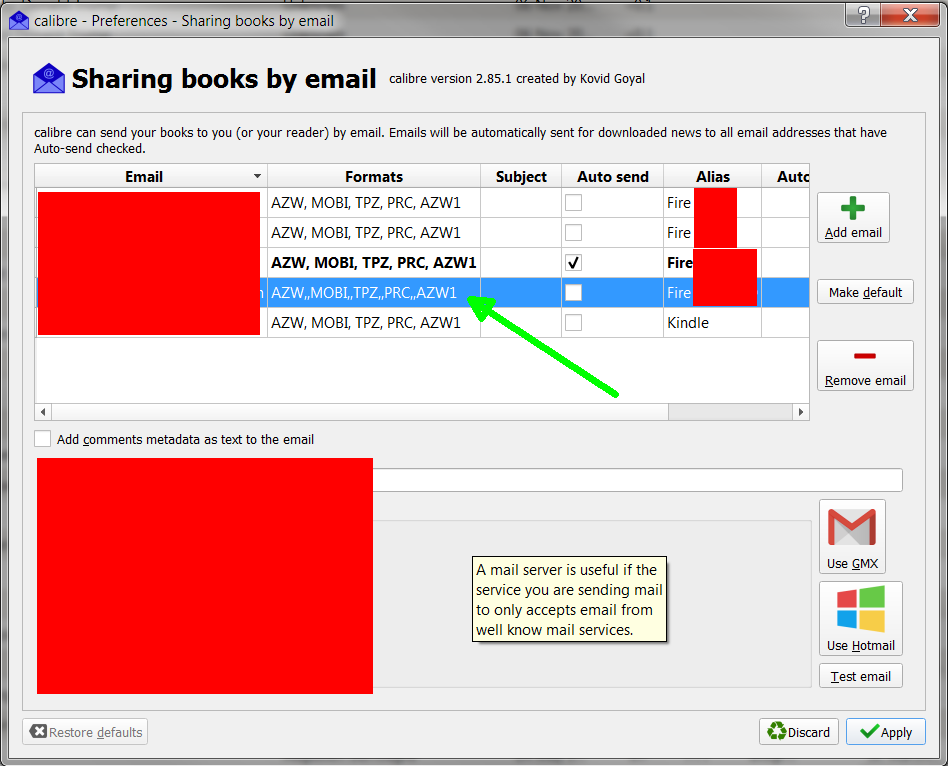Screen dimensions: 948x766
Task: Select the bold formats cell in the default row
Action: [374, 262]
